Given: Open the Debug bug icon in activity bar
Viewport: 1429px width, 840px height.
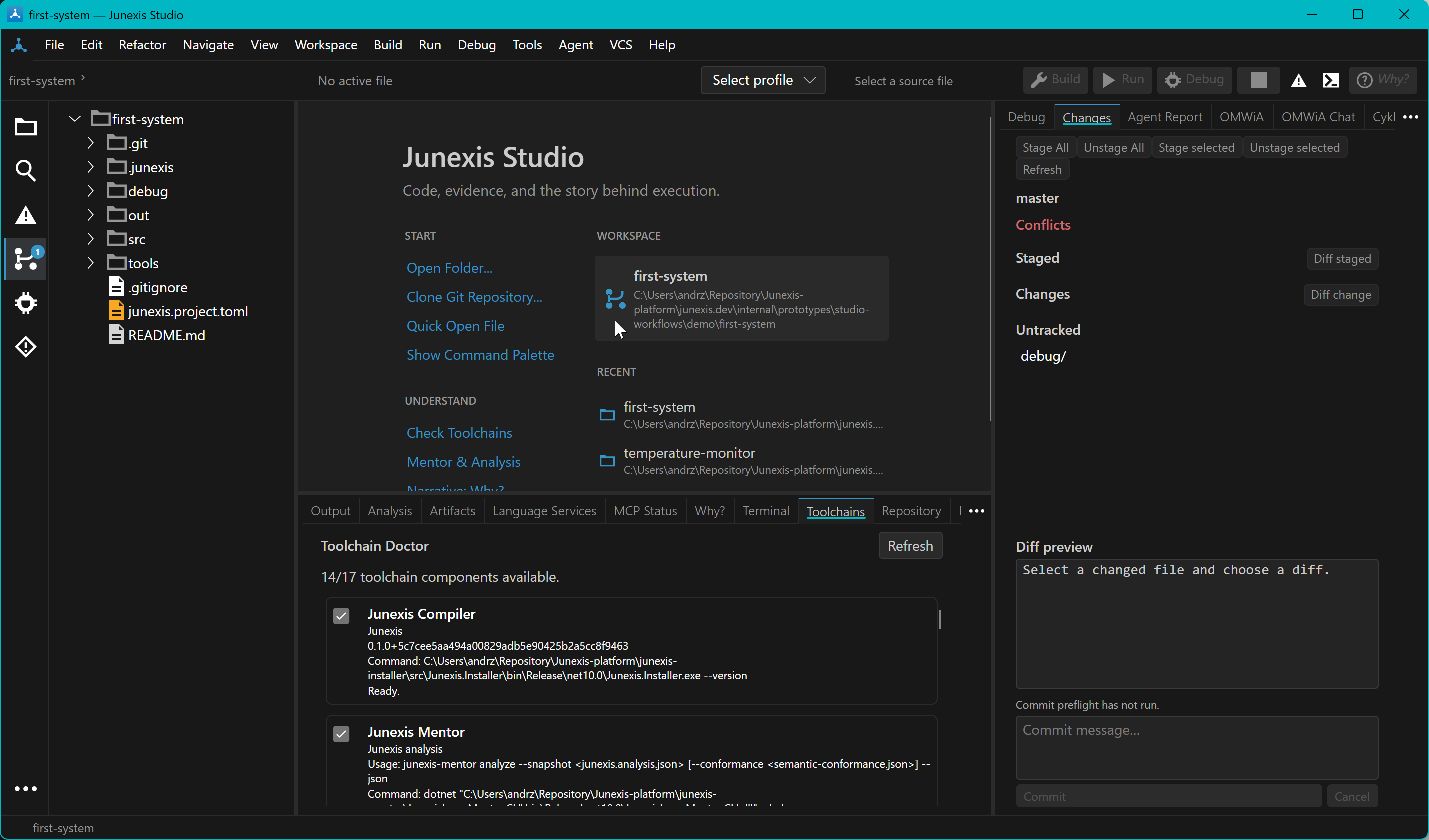Looking at the screenshot, I should [x=26, y=303].
